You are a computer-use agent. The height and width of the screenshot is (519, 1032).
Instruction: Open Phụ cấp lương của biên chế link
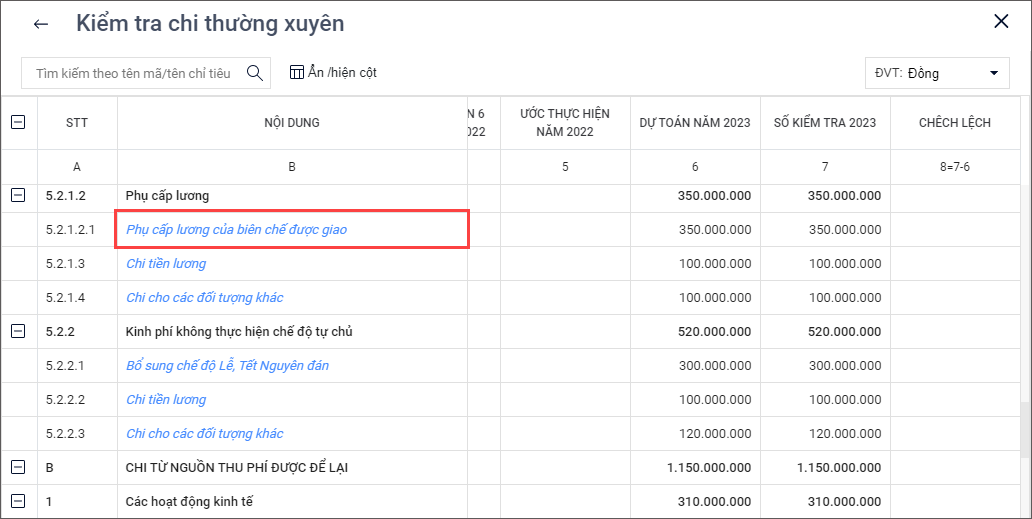click(236, 230)
